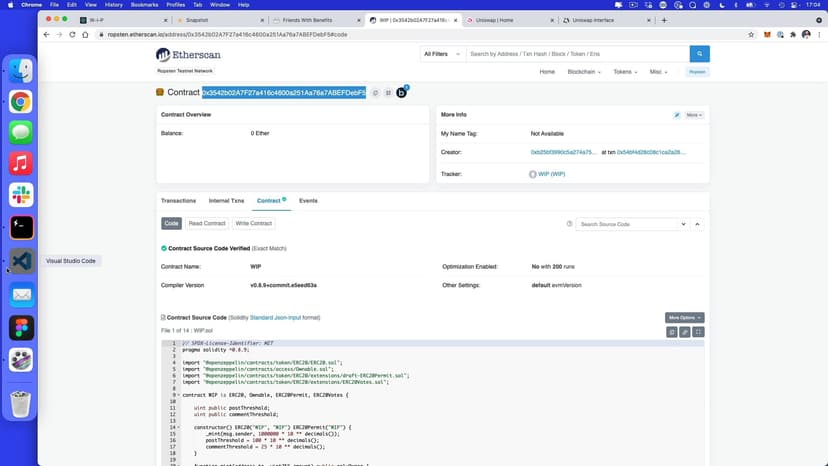The height and width of the screenshot is (466, 828).
Task: Click the source code permalink icon
Action: pyautogui.click(x=685, y=331)
